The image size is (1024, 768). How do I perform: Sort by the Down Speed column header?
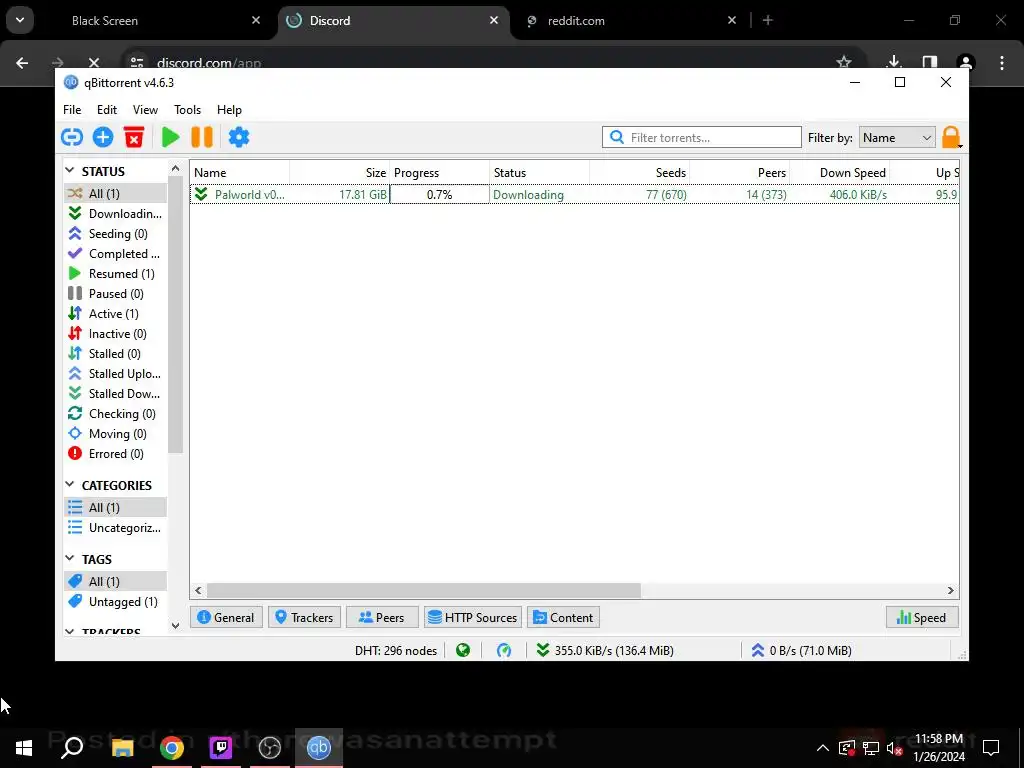click(x=840, y=172)
